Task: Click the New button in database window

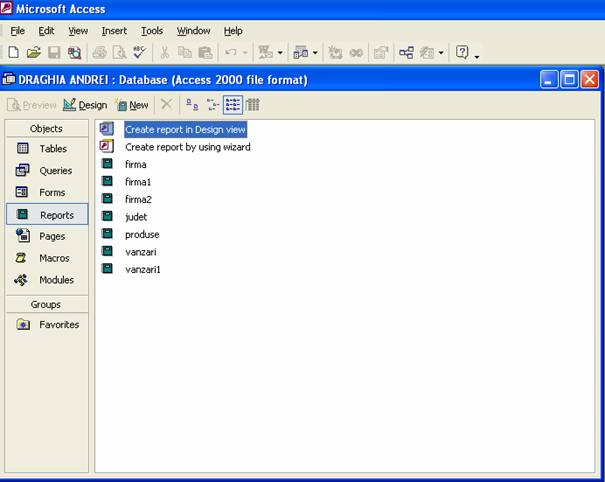Action: click(x=131, y=104)
